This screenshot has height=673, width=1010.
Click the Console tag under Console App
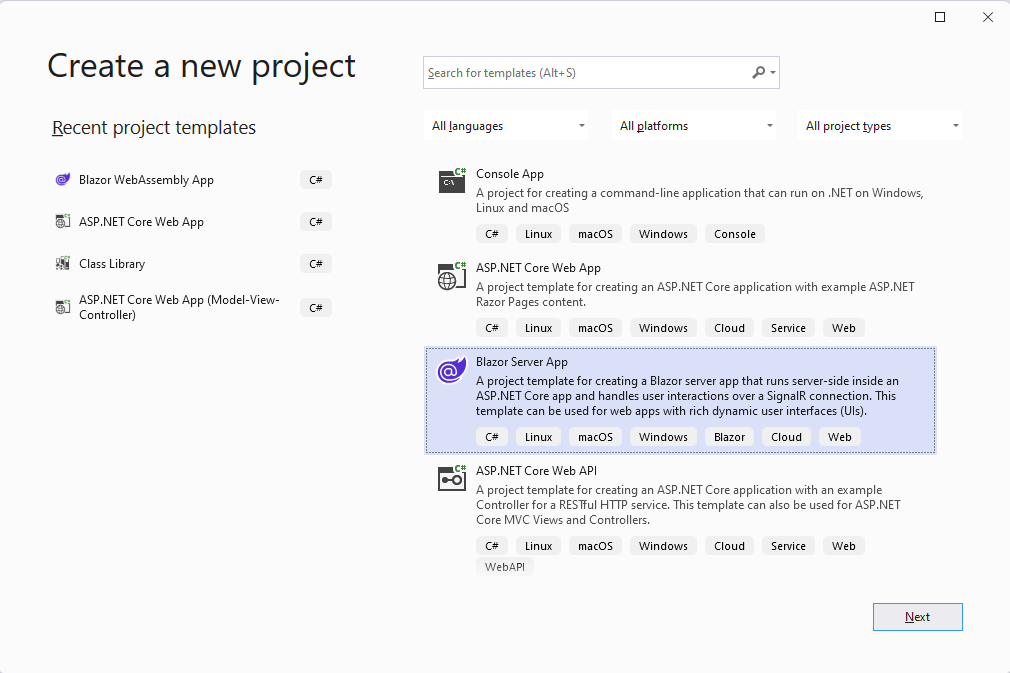tap(734, 234)
